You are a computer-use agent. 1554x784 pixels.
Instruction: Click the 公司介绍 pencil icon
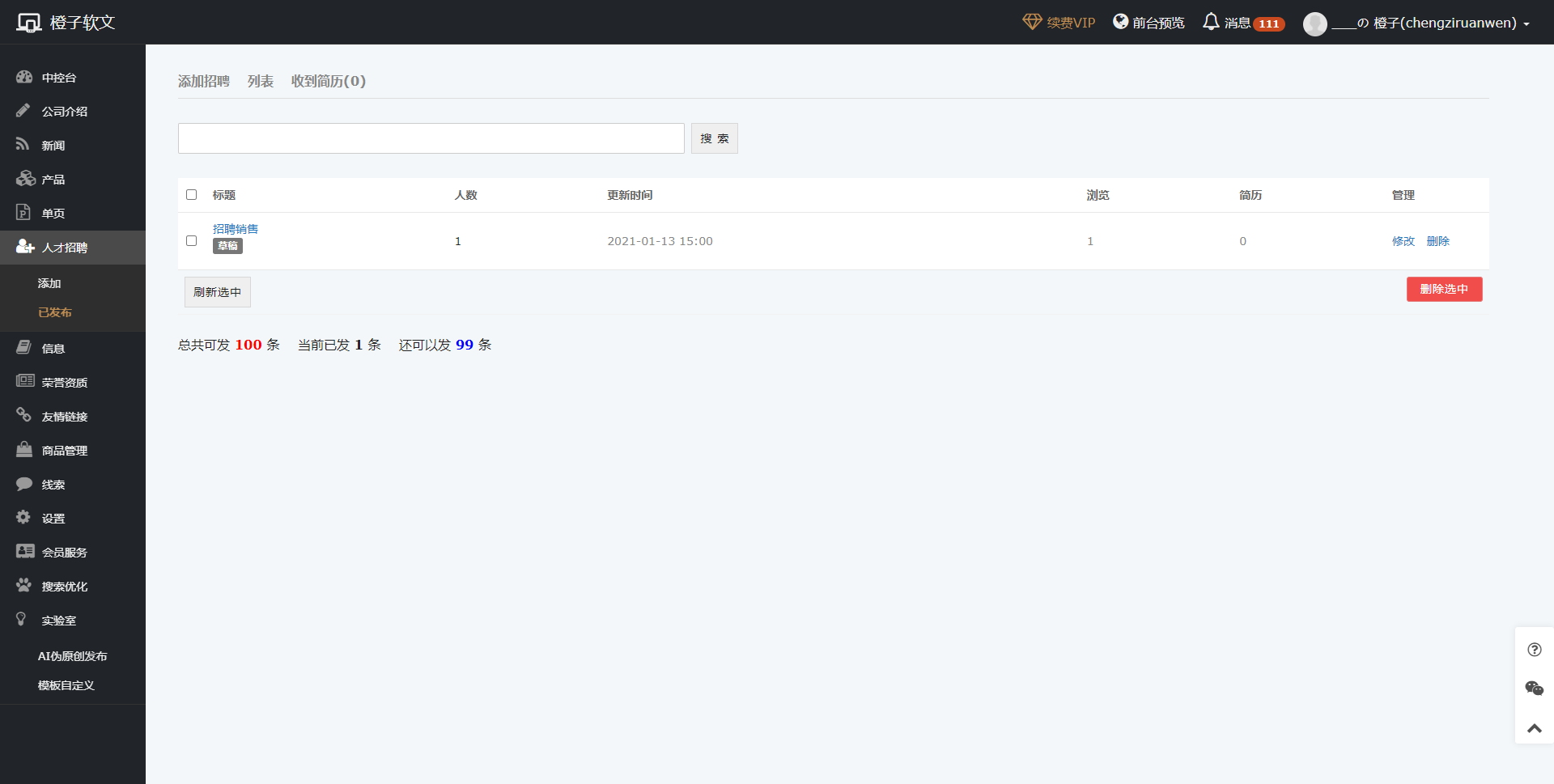coord(23,111)
